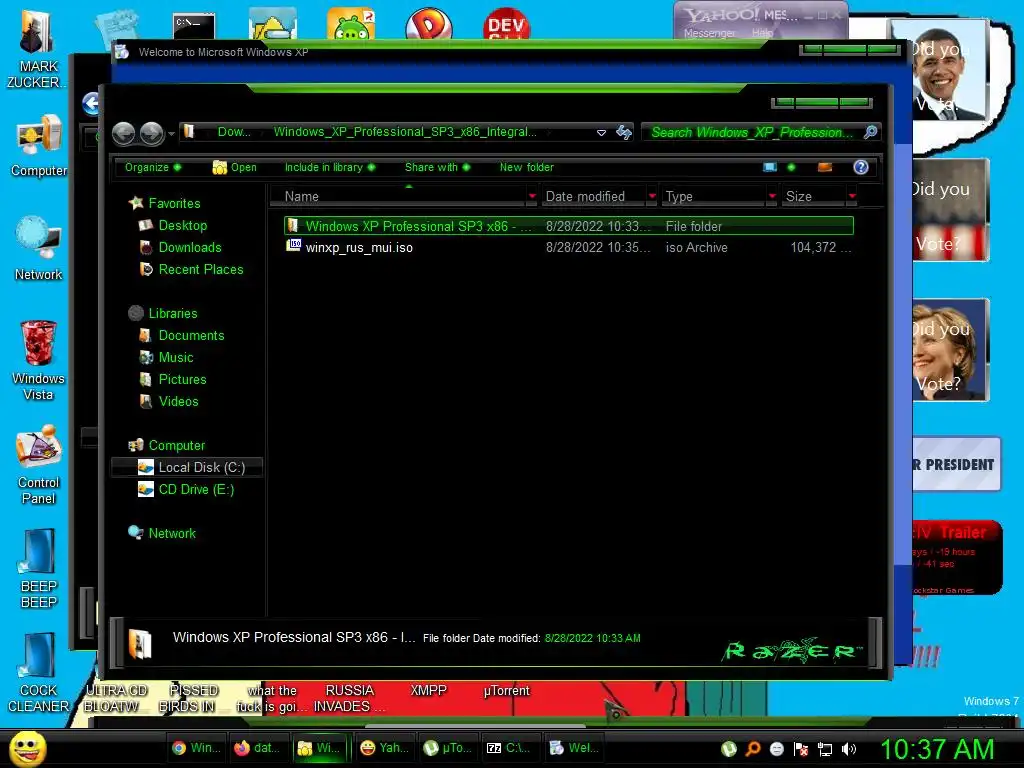Switch to Wel... taskbar button
This screenshot has height=768, width=1024.
click(x=573, y=748)
